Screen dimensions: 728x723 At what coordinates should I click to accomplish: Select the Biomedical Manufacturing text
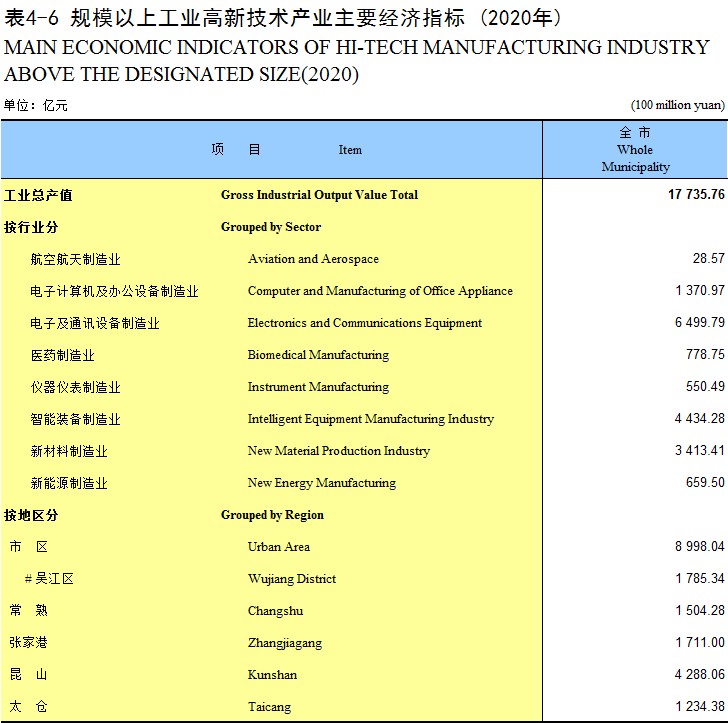(x=318, y=355)
